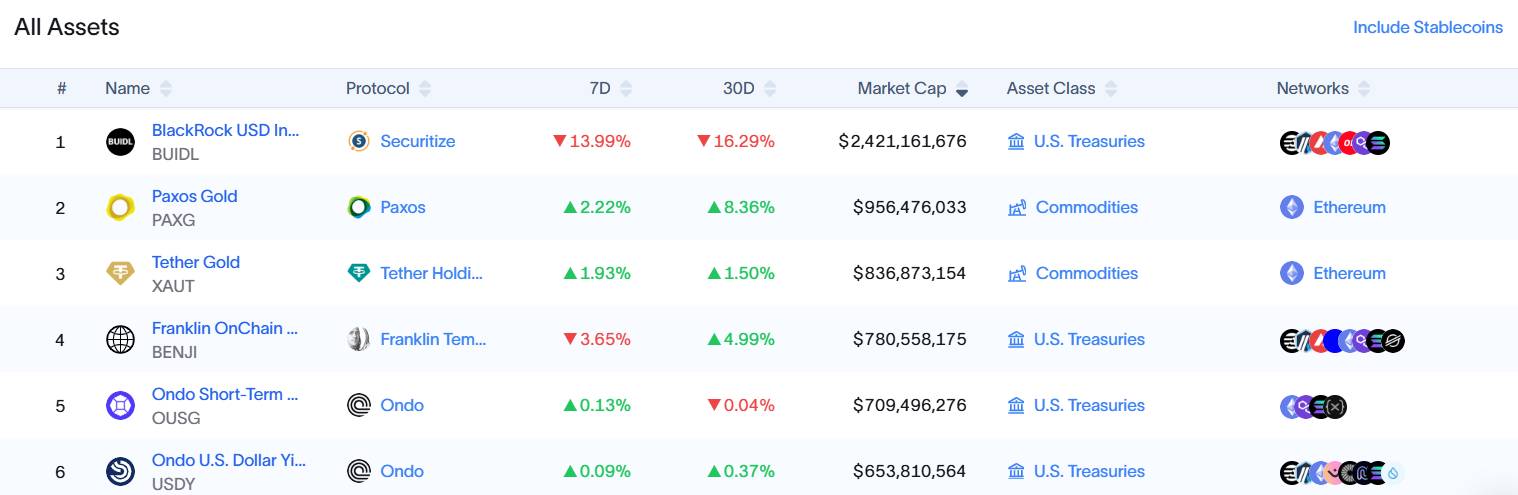Click the treasuries building icon in BENJI row

click(x=1016, y=339)
